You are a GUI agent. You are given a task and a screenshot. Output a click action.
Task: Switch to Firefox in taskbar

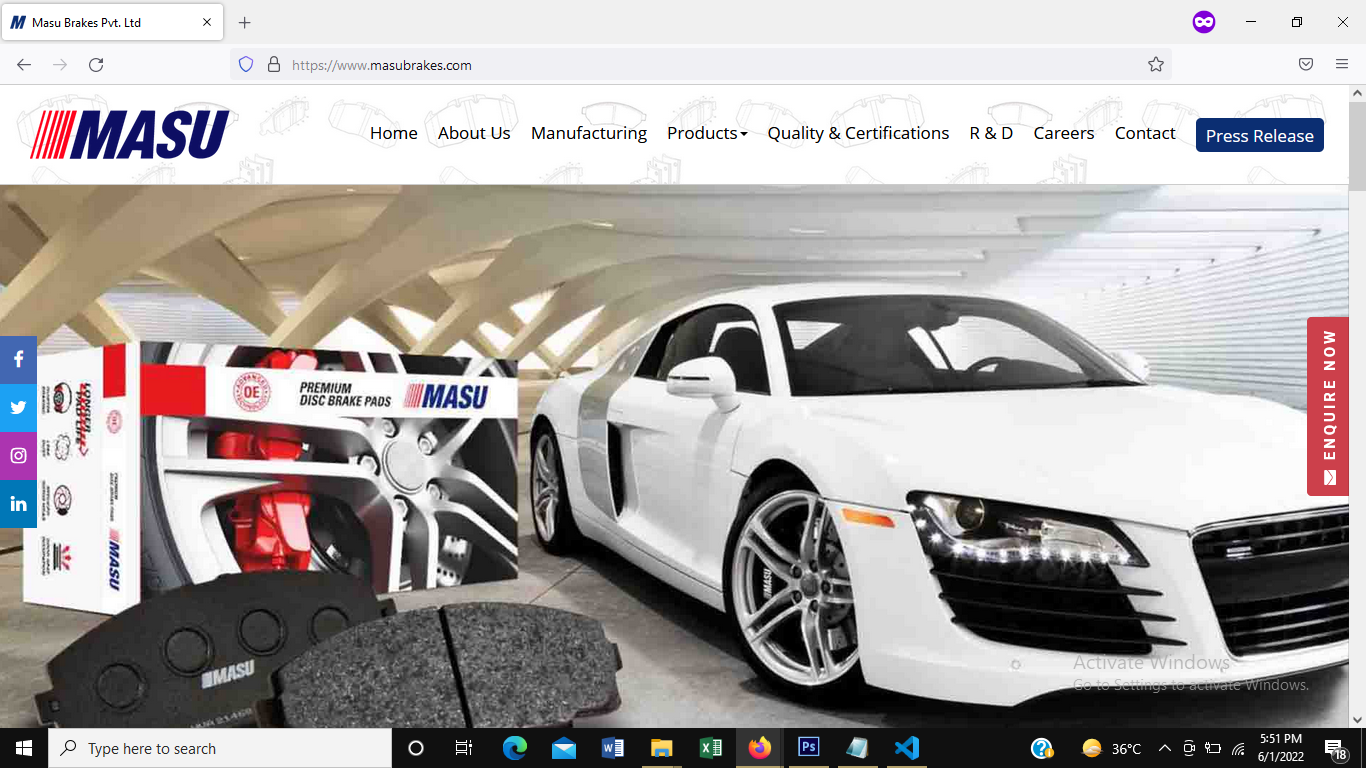760,748
